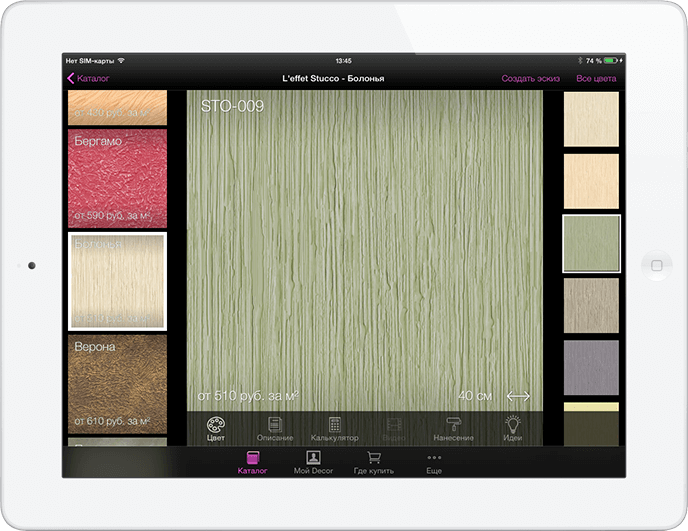Viewport: 688px width, 531px height.
Task: Choose the peach color swatch
Action: (x=591, y=181)
